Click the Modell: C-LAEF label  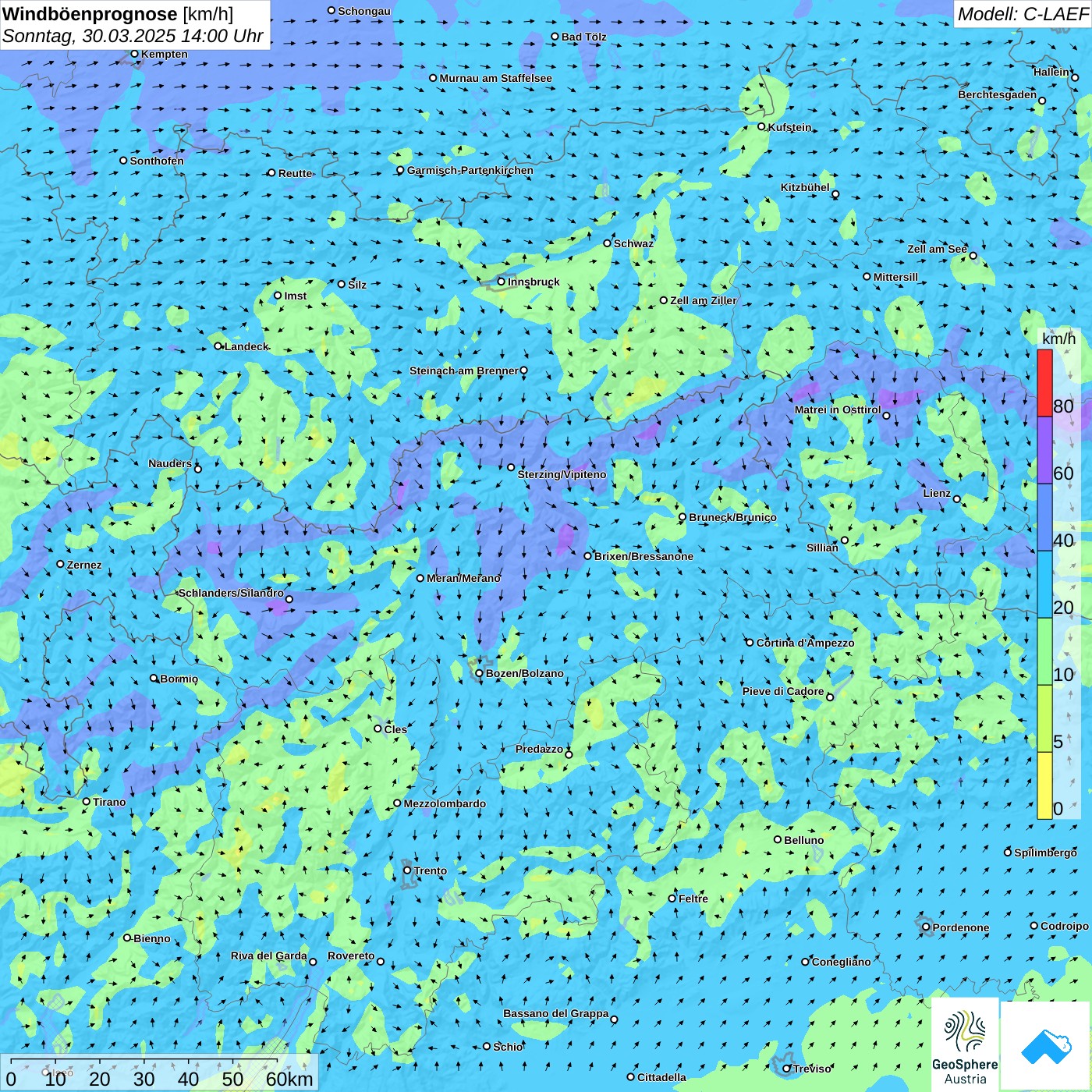[1023, 14]
